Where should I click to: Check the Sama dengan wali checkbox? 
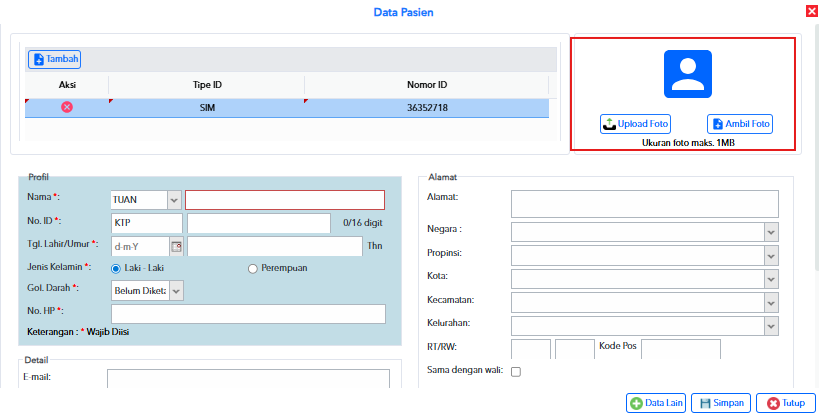[516, 372]
